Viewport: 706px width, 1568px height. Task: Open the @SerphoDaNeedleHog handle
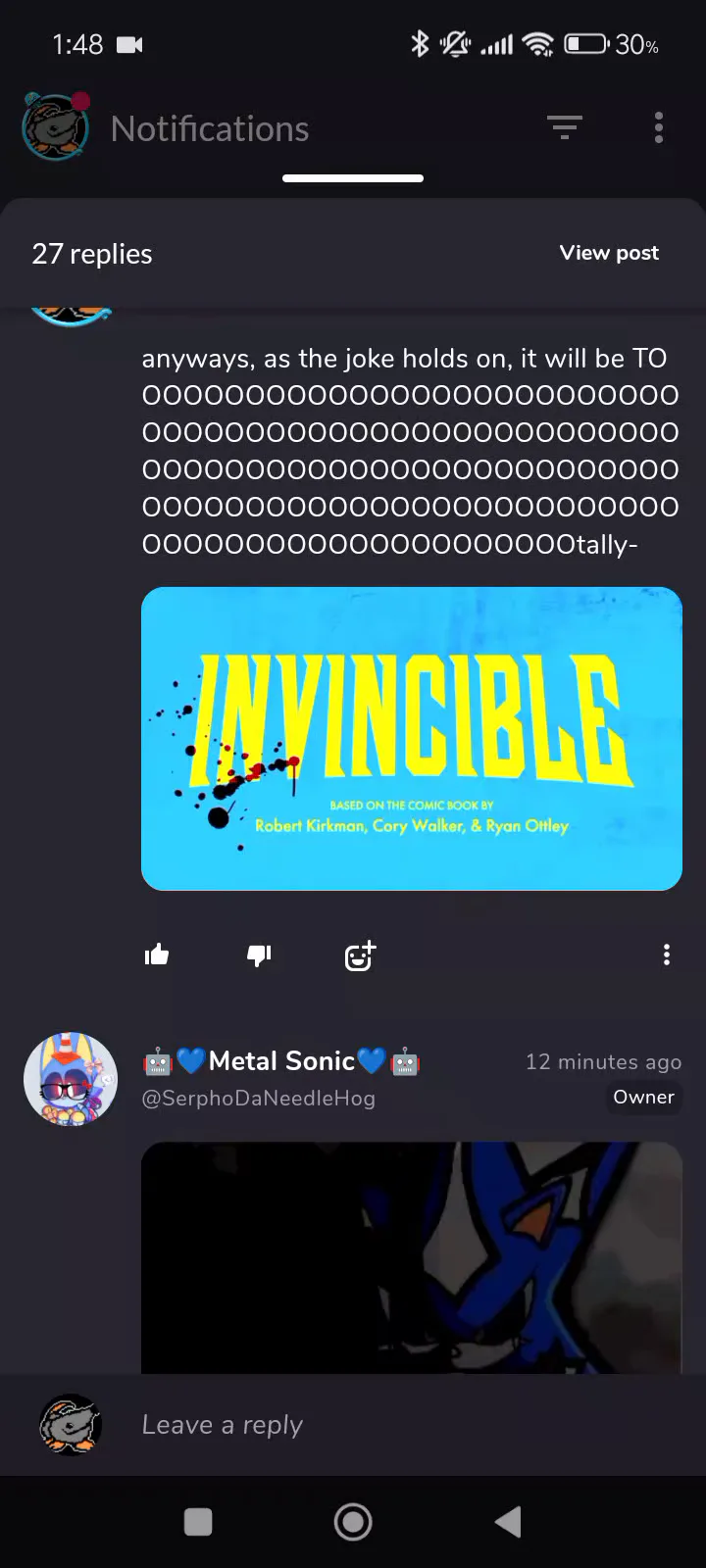pyautogui.click(x=259, y=1099)
